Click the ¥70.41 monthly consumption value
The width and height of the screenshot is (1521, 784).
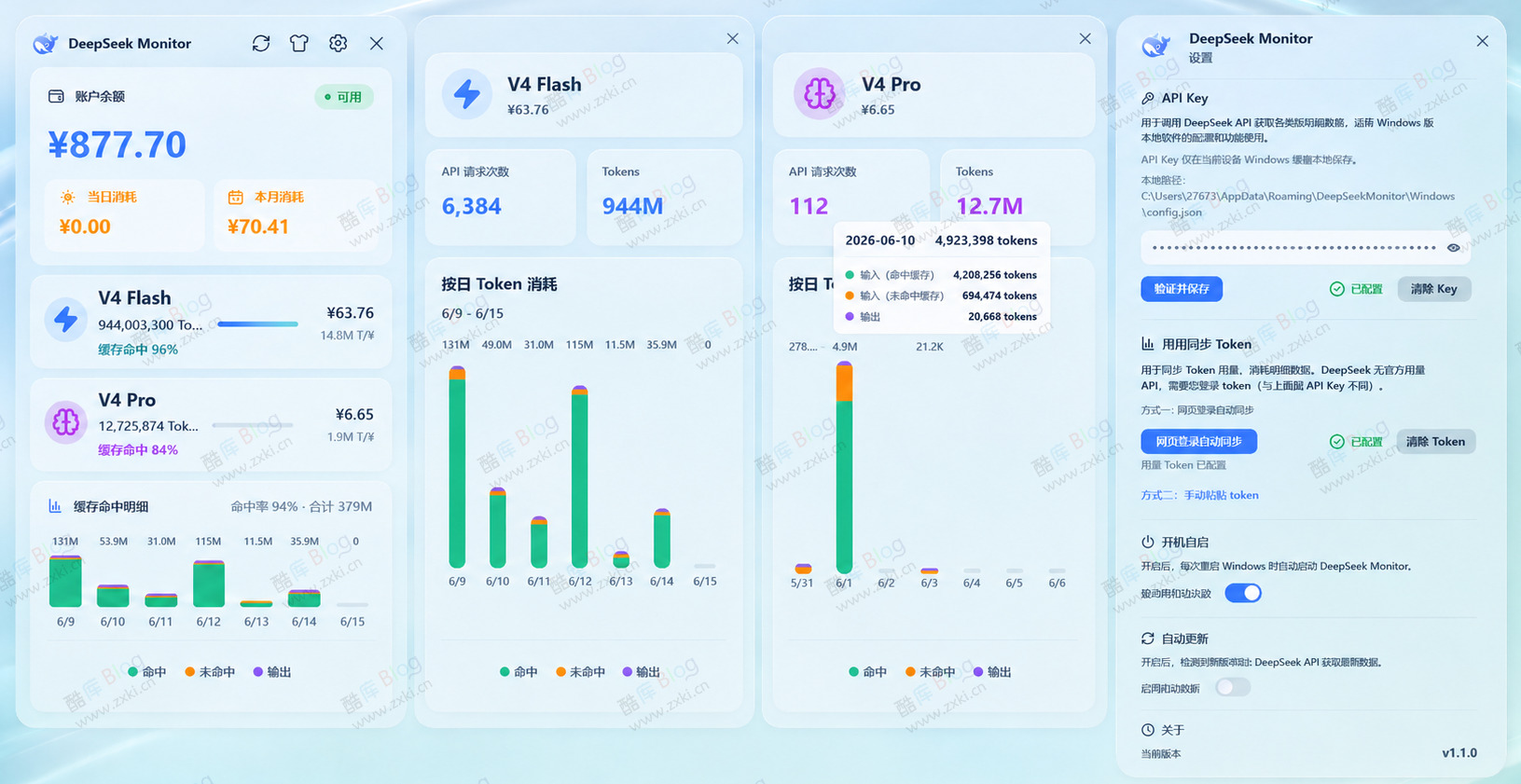pos(258,227)
